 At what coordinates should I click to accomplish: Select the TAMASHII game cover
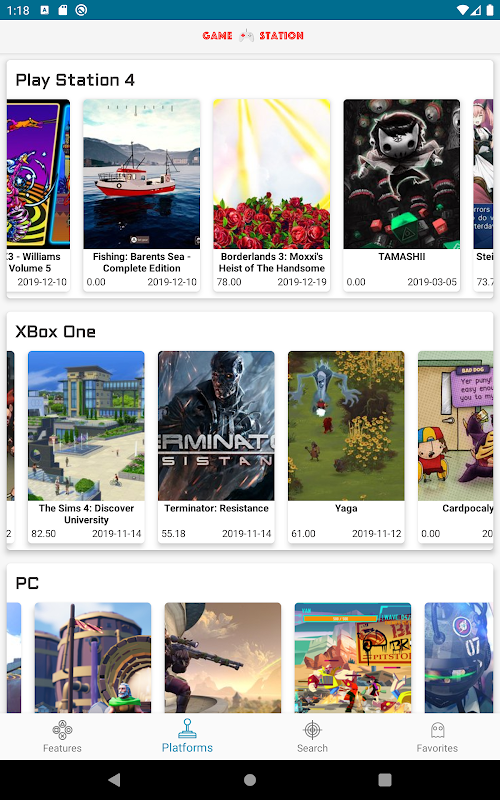402,174
